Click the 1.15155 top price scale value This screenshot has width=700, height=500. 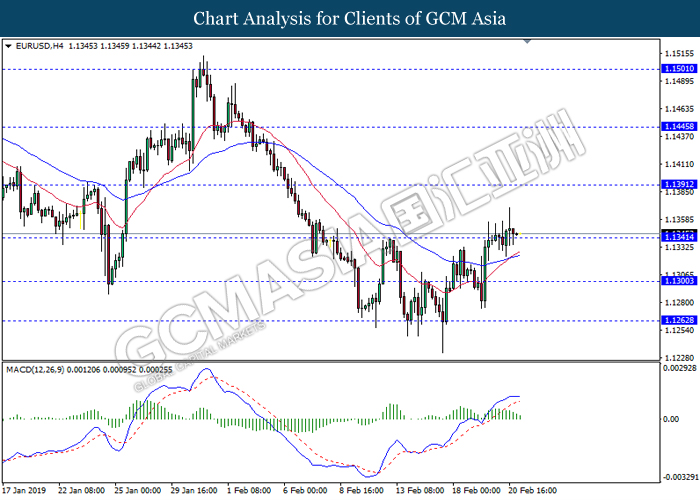point(679,54)
